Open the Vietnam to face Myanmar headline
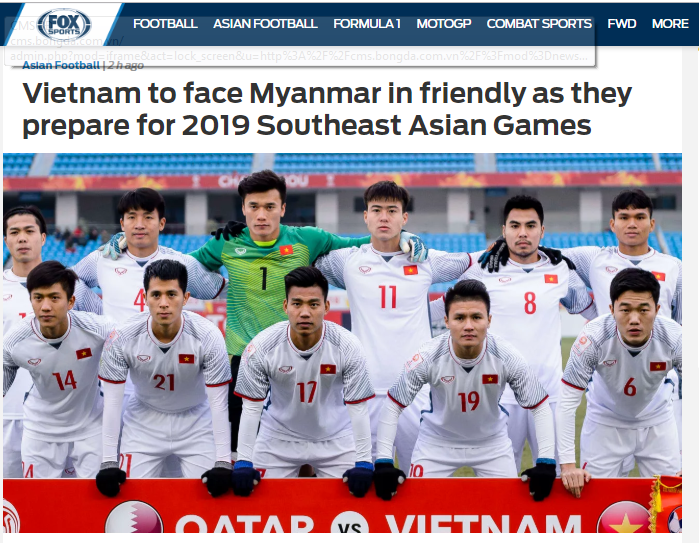 pos(327,109)
